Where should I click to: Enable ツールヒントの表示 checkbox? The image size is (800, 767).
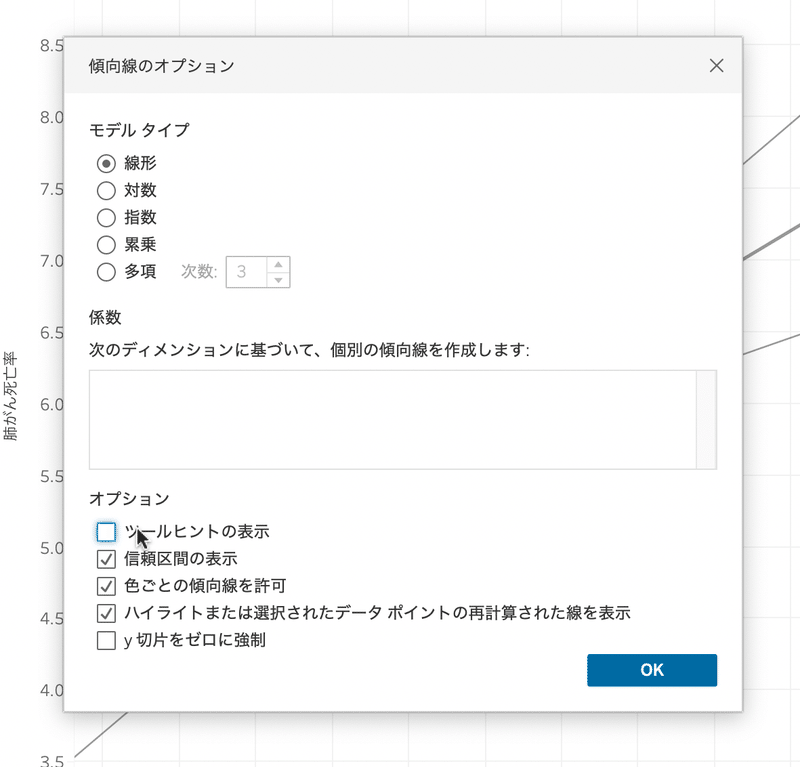point(106,532)
